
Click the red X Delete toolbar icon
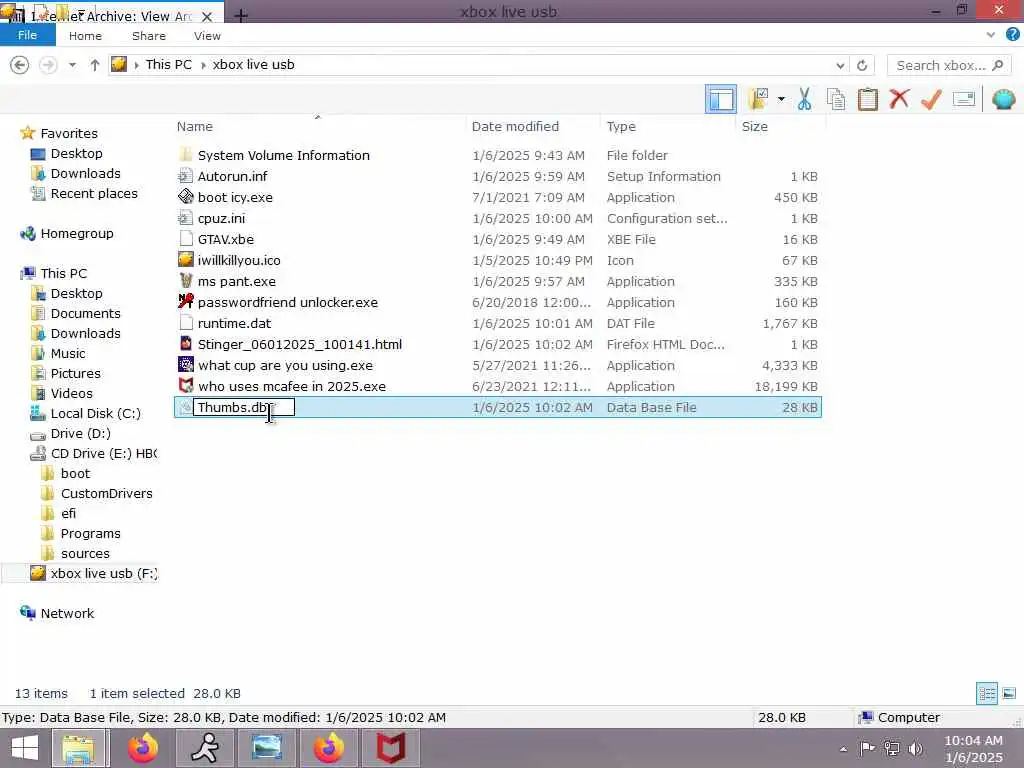point(899,99)
